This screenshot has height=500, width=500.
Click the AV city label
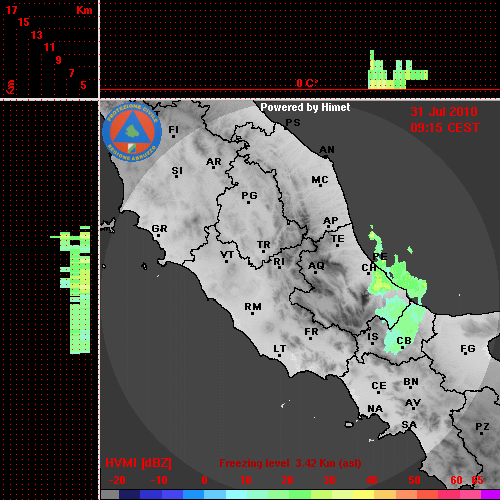(413, 403)
